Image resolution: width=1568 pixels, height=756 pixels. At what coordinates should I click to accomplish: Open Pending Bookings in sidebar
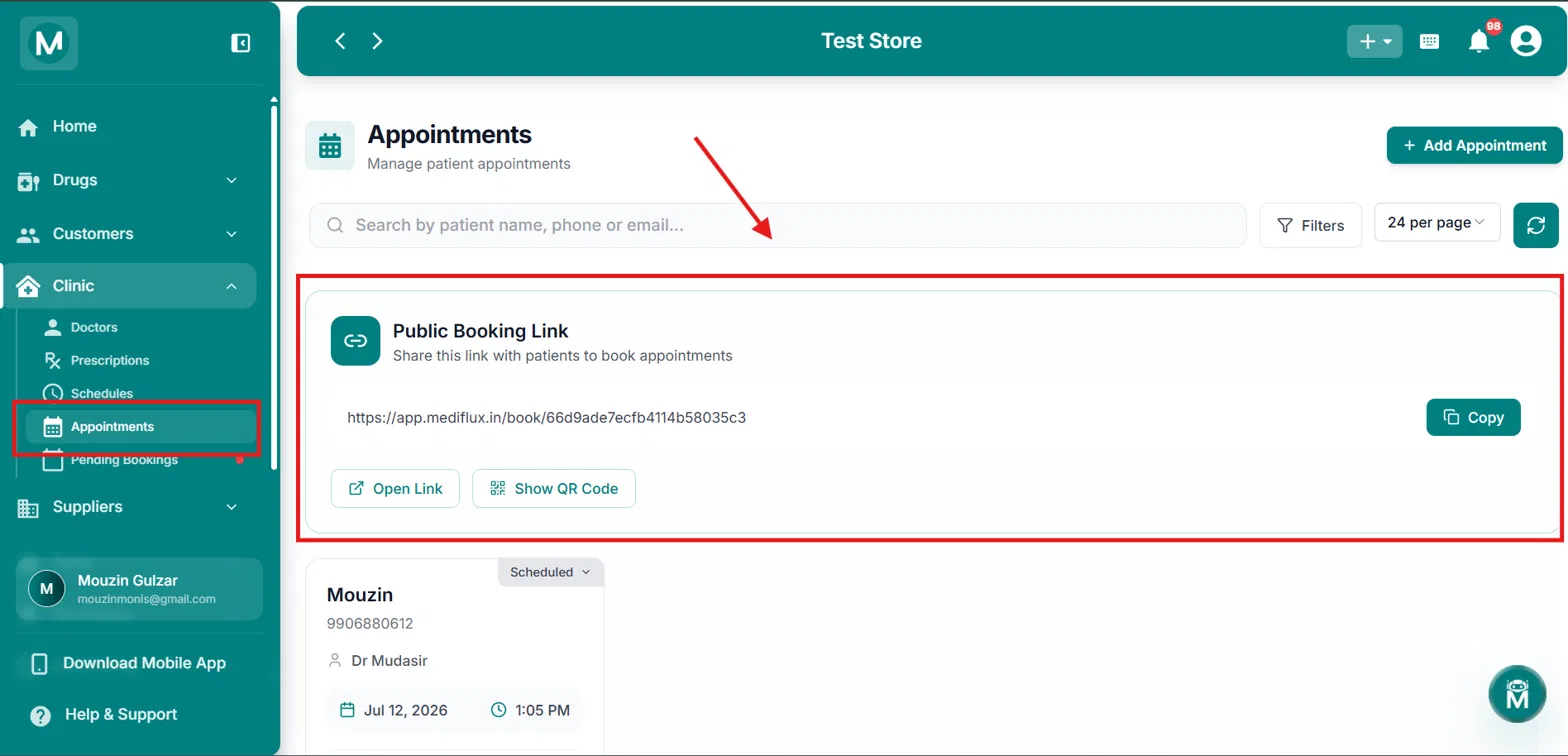tap(124, 460)
